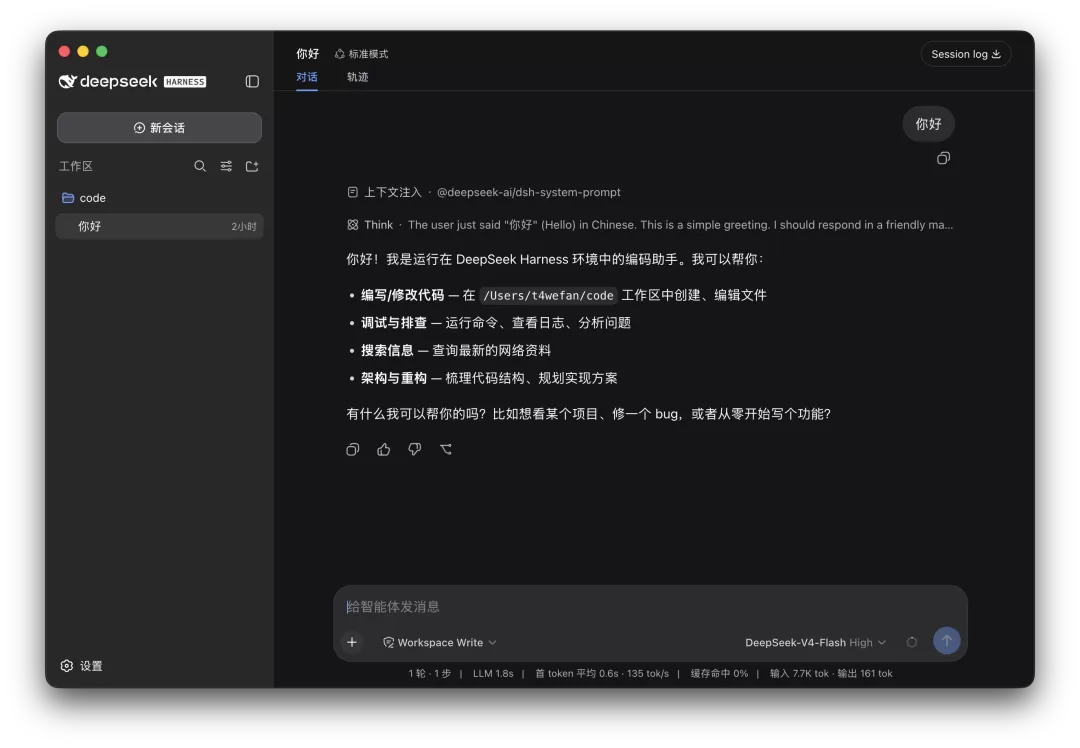Viewport: 1080px width, 748px height.
Task: Click the 首 token 平均 0.6s entry
Action: pyautogui.click(x=577, y=674)
